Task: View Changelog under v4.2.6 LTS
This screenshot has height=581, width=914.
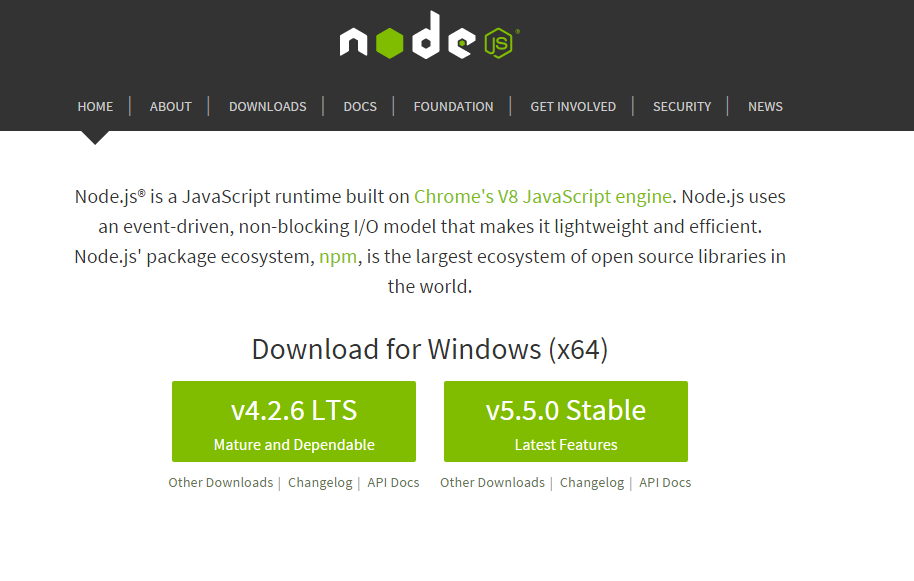Action: point(320,483)
